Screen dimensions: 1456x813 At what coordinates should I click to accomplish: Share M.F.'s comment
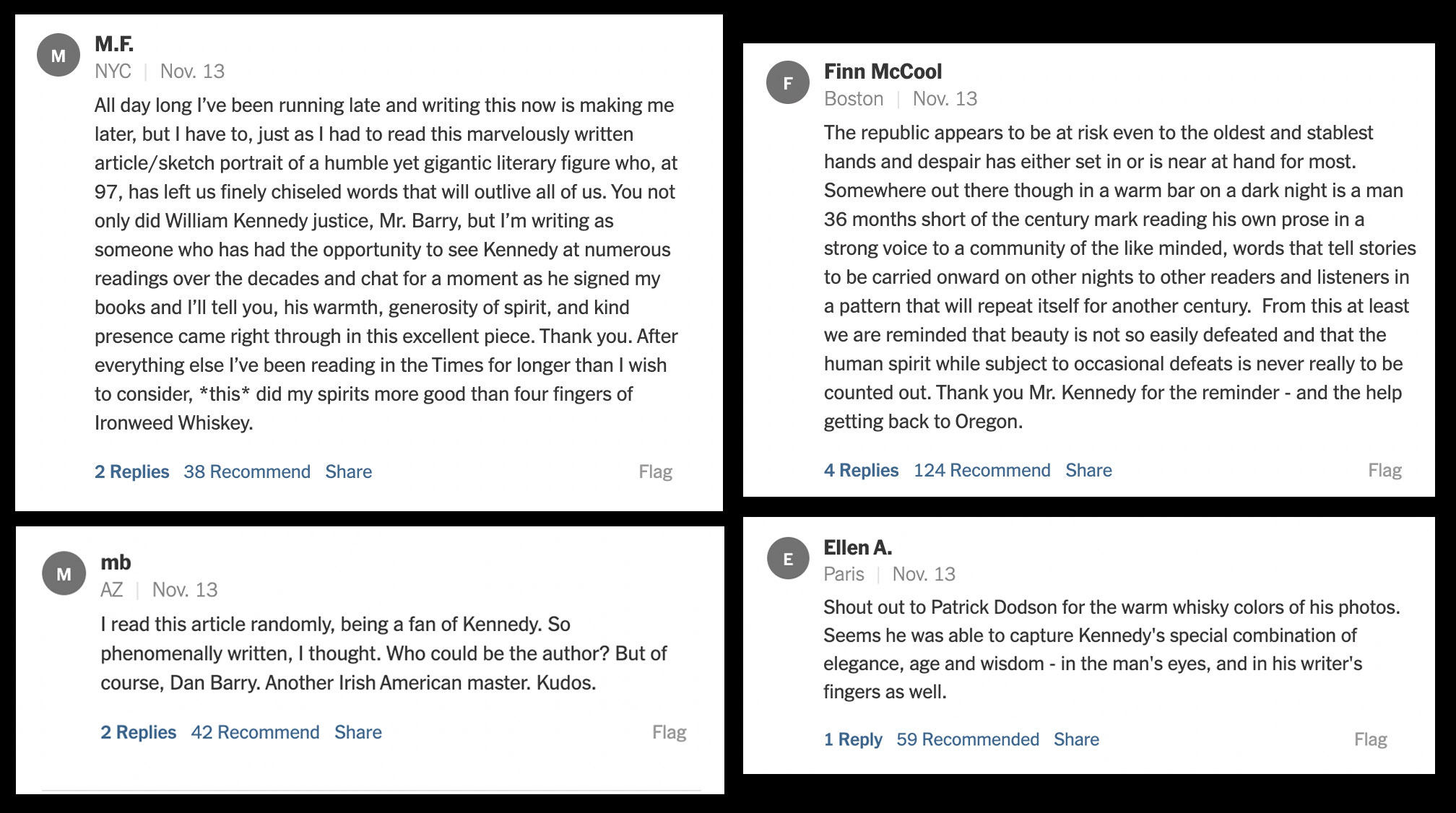(349, 471)
